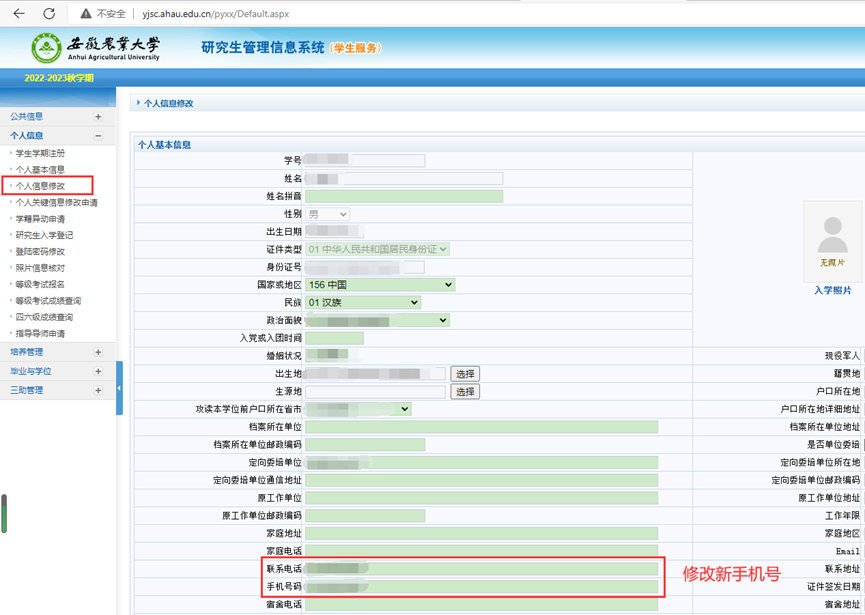Reload the page with refresh icon

(x=49, y=14)
